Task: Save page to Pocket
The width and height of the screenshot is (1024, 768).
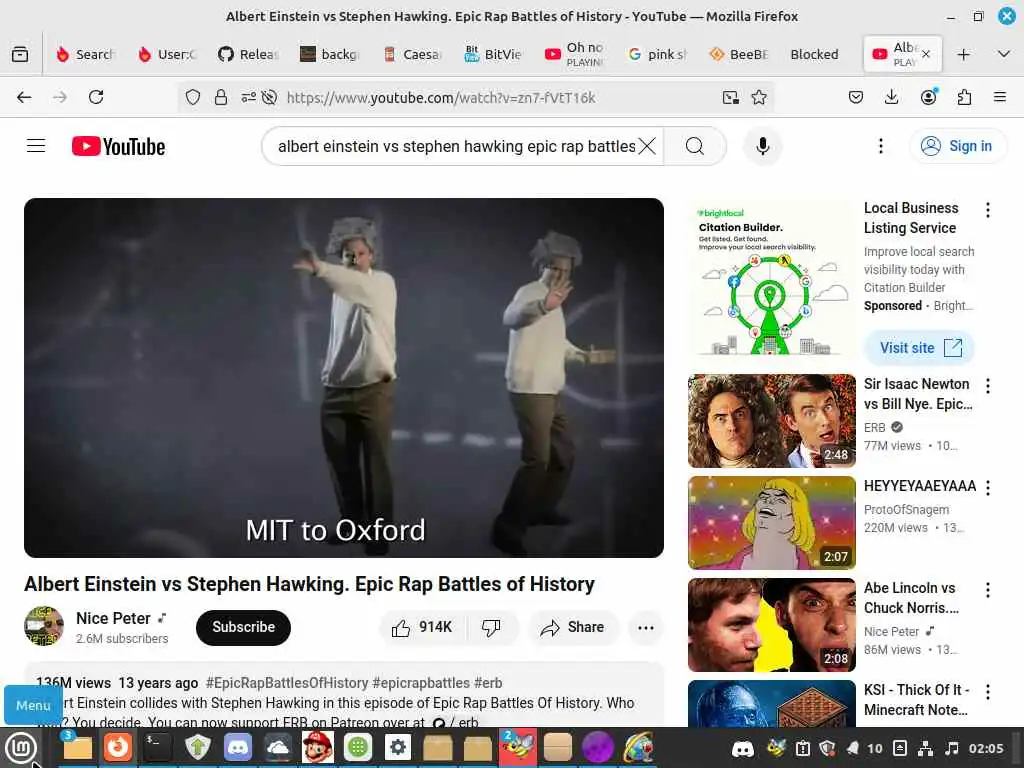Action: [856, 97]
